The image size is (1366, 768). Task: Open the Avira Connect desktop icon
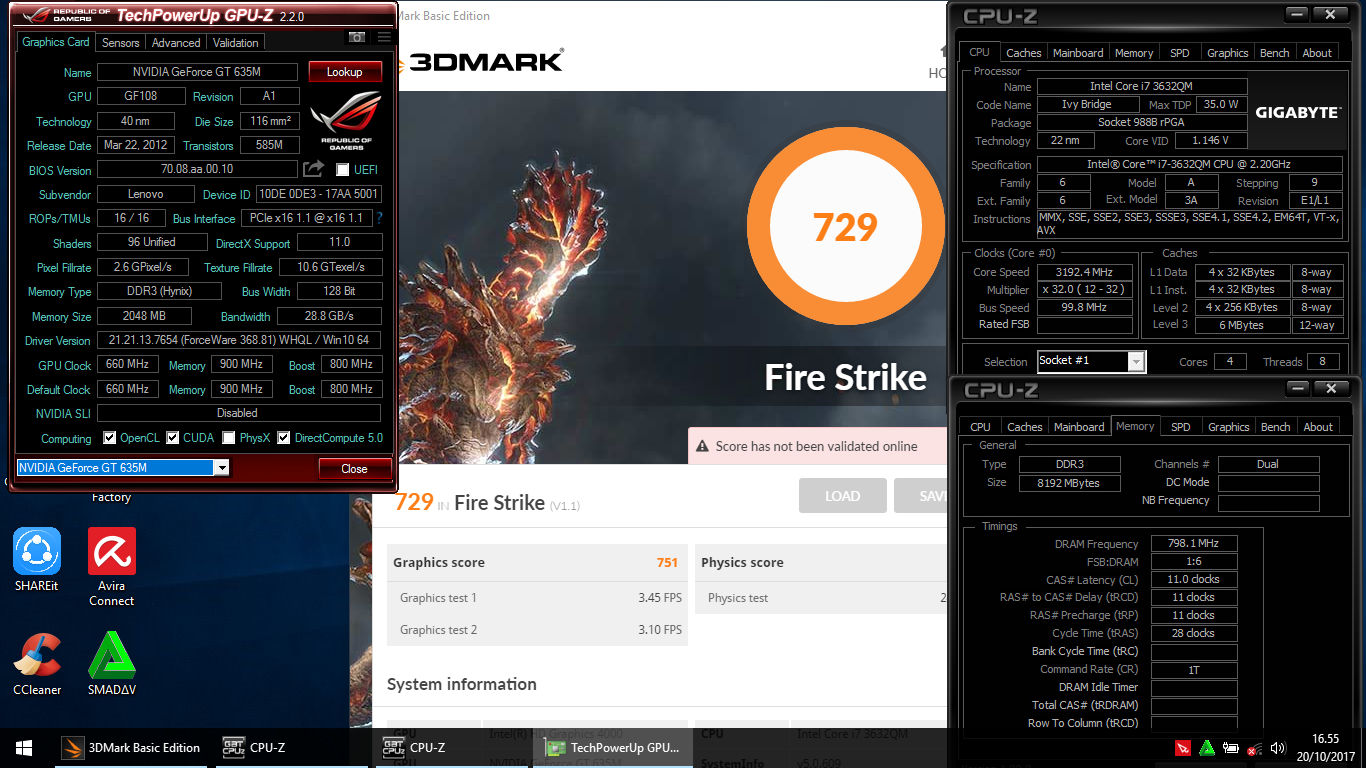pos(112,568)
